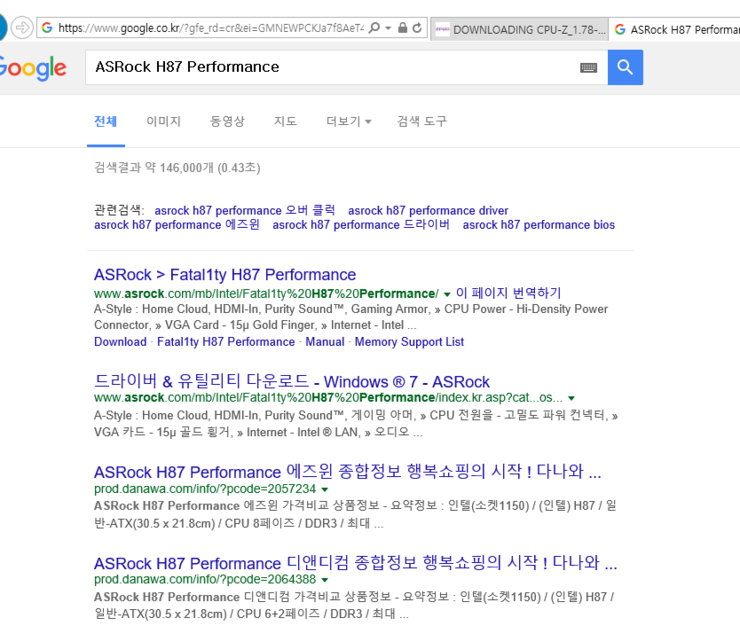Viewport: 740px width, 626px height.
Task: Open ASRock > Fatal1ty H87 Performance result
Action: (225, 274)
